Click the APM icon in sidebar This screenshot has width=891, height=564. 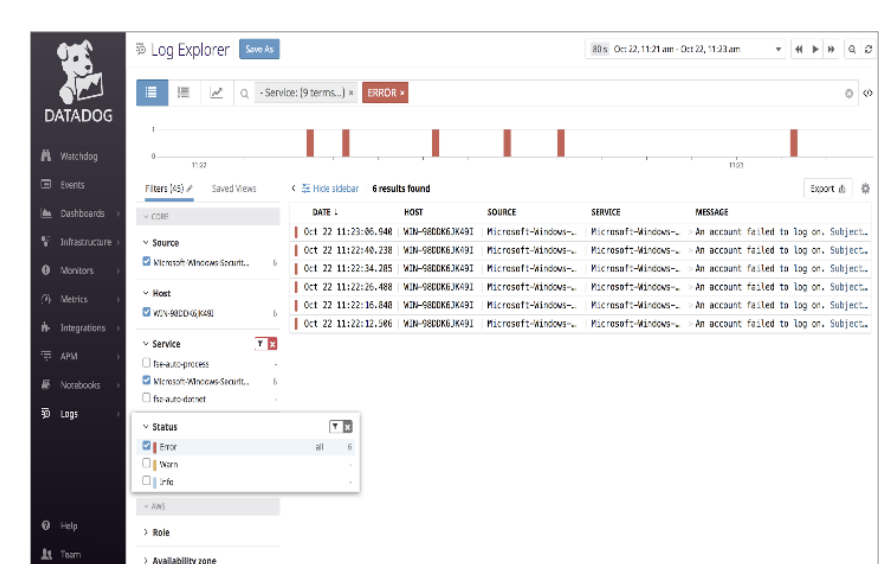(x=46, y=356)
